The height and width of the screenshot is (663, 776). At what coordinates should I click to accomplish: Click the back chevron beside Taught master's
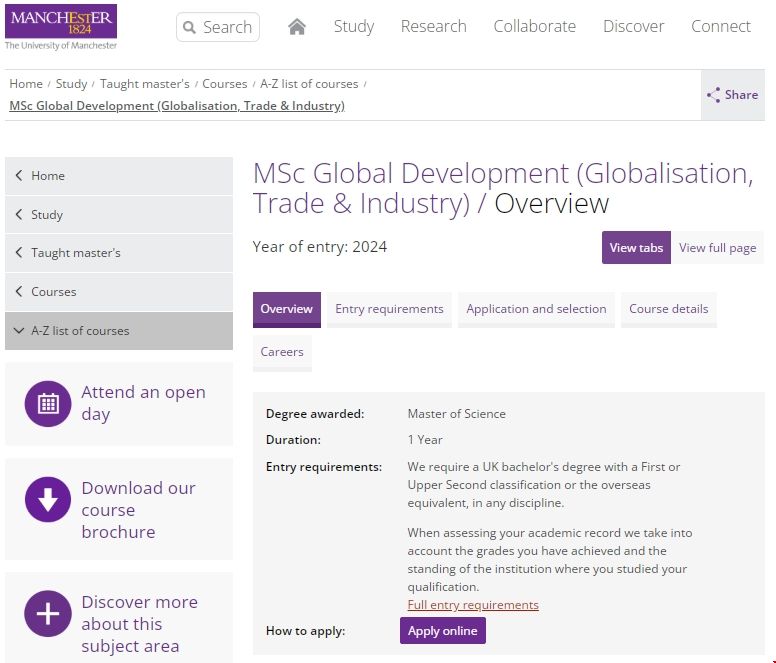pyautogui.click(x=19, y=253)
